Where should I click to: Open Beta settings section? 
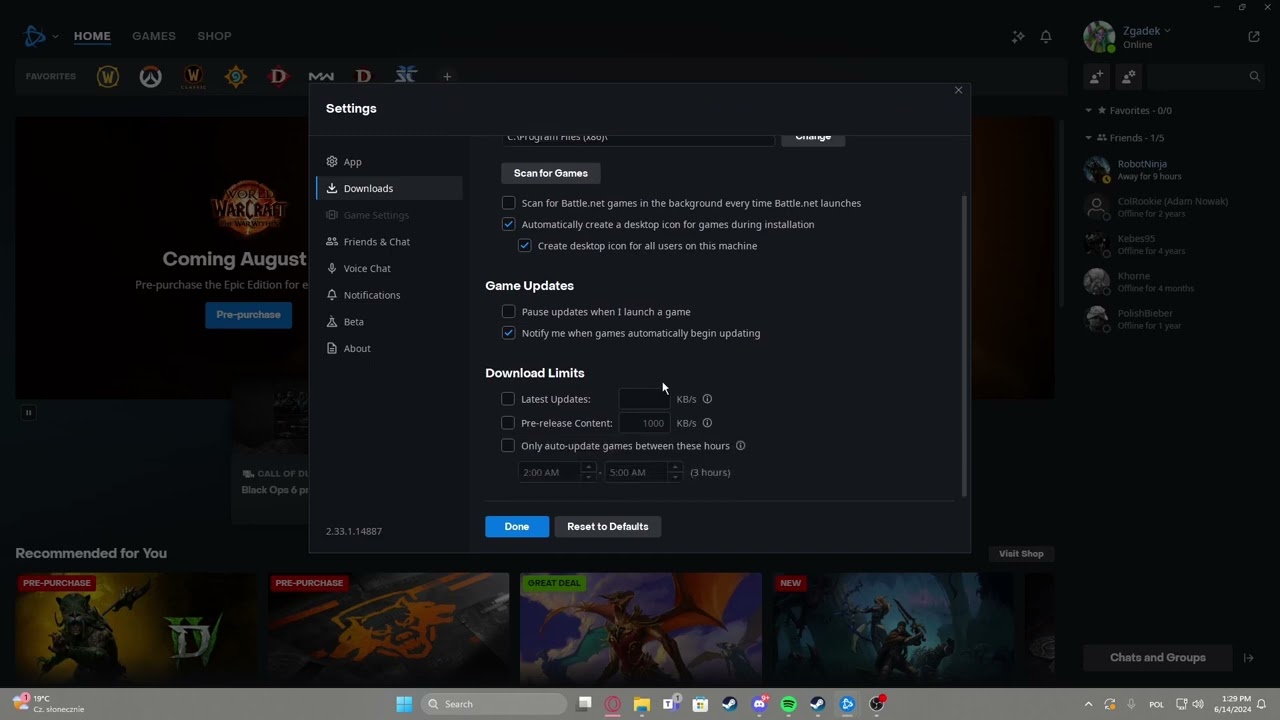point(390,322)
